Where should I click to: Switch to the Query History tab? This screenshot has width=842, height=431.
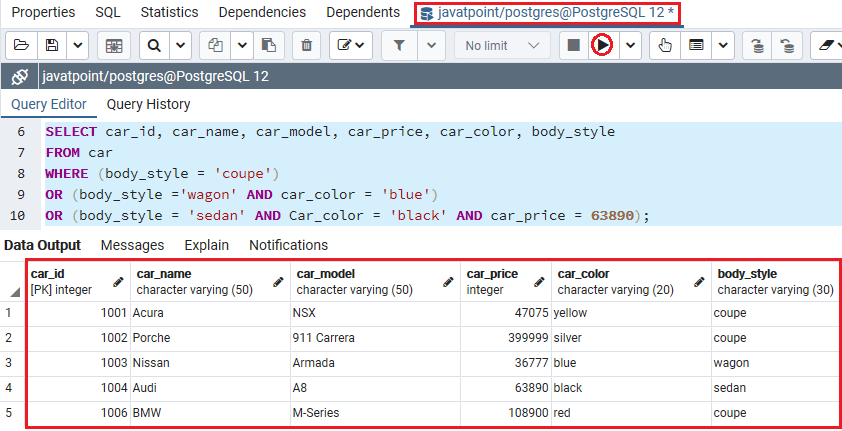(x=148, y=104)
